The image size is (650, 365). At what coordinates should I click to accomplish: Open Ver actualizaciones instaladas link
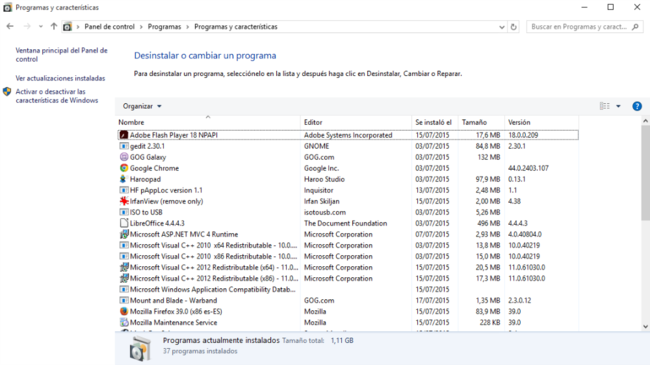click(x=60, y=78)
